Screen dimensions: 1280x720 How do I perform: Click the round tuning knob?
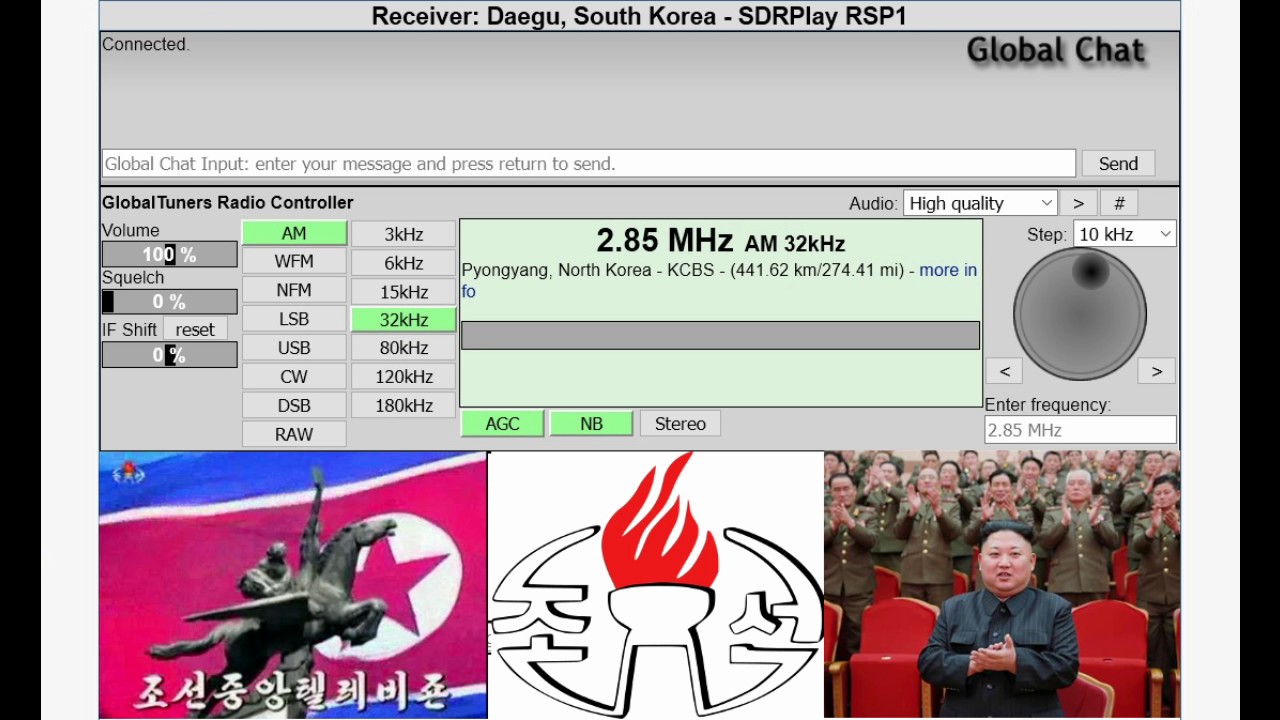(1080, 314)
